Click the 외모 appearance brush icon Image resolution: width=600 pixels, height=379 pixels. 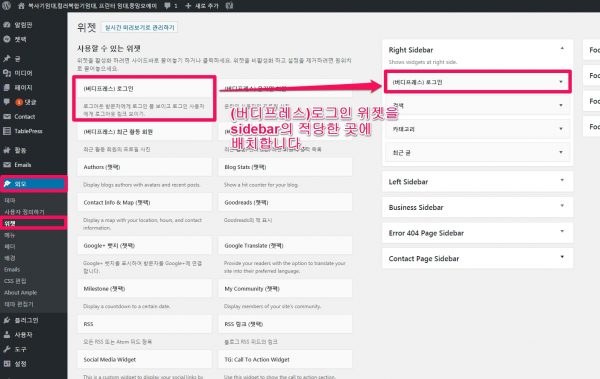click(x=7, y=184)
